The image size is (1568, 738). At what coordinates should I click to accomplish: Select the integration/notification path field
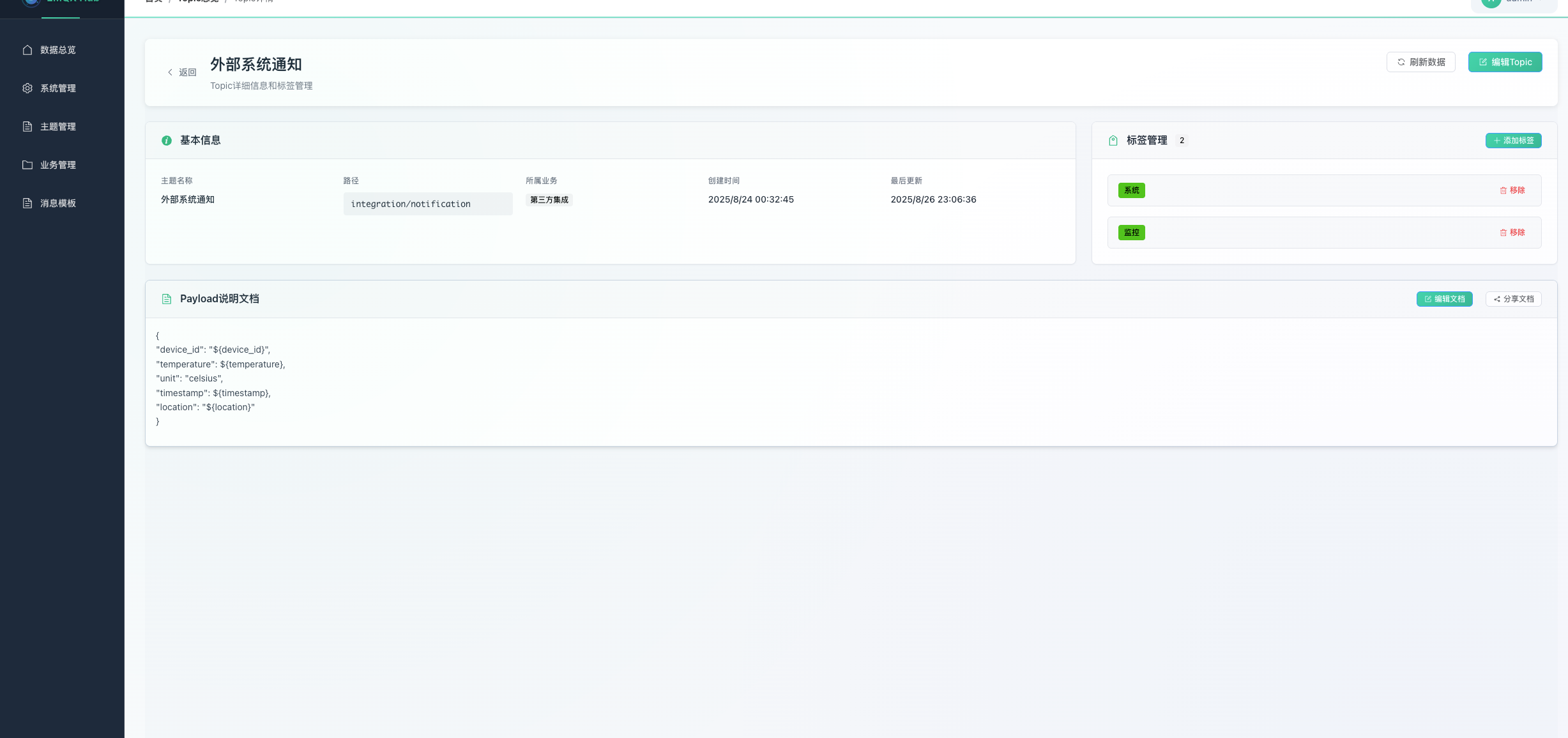[x=427, y=204]
